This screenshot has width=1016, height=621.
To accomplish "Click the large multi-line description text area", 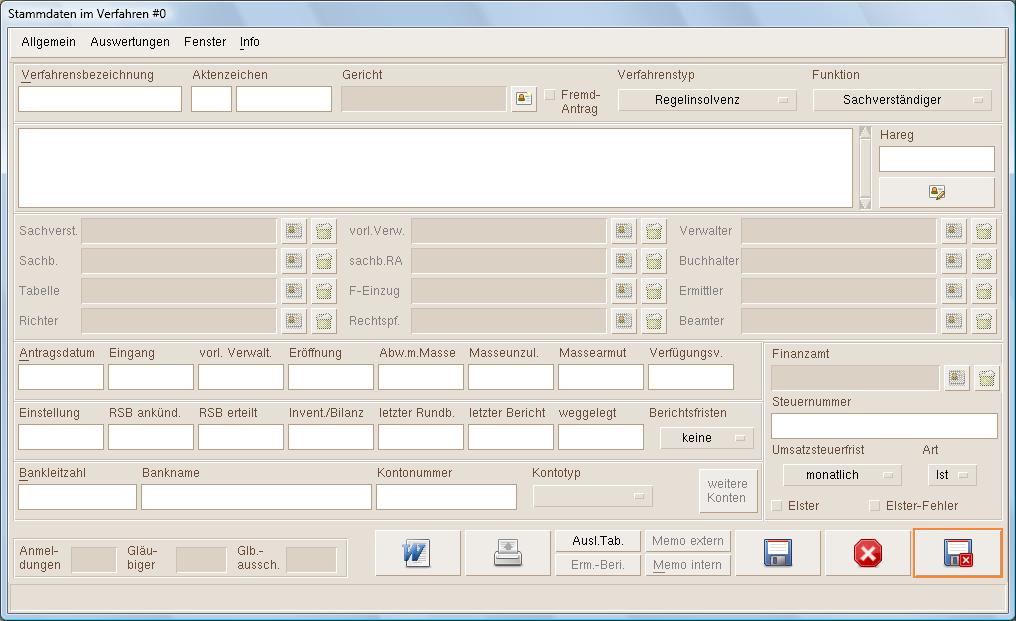I will coord(435,168).
